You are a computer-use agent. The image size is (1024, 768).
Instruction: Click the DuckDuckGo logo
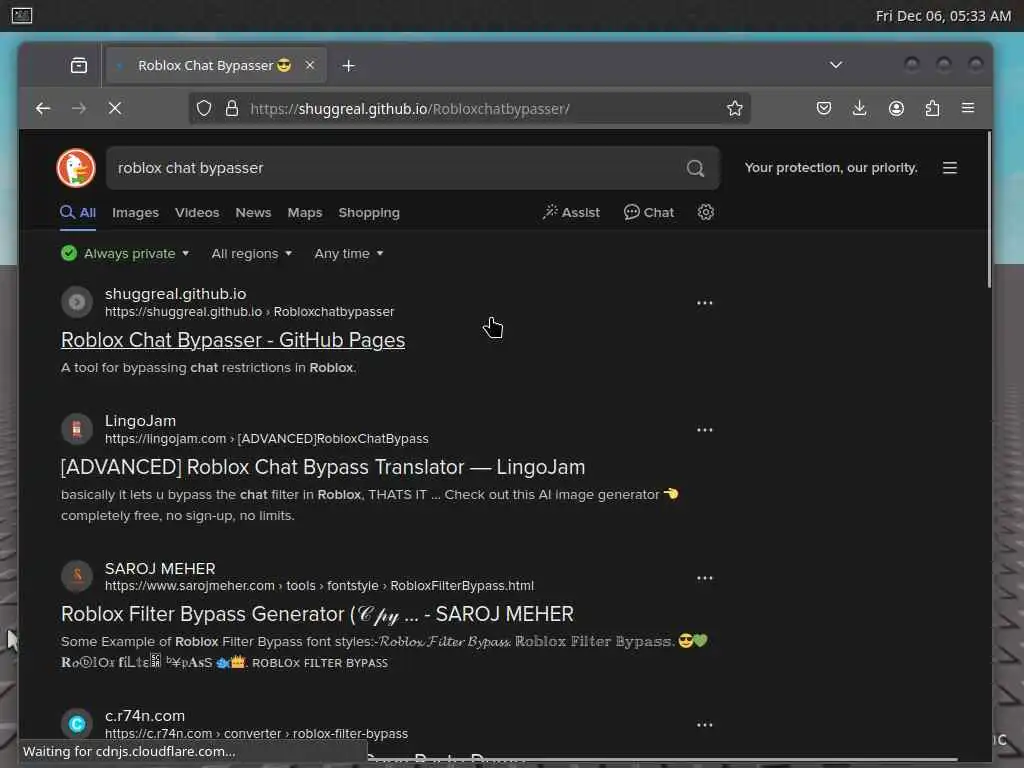pyautogui.click(x=76, y=168)
